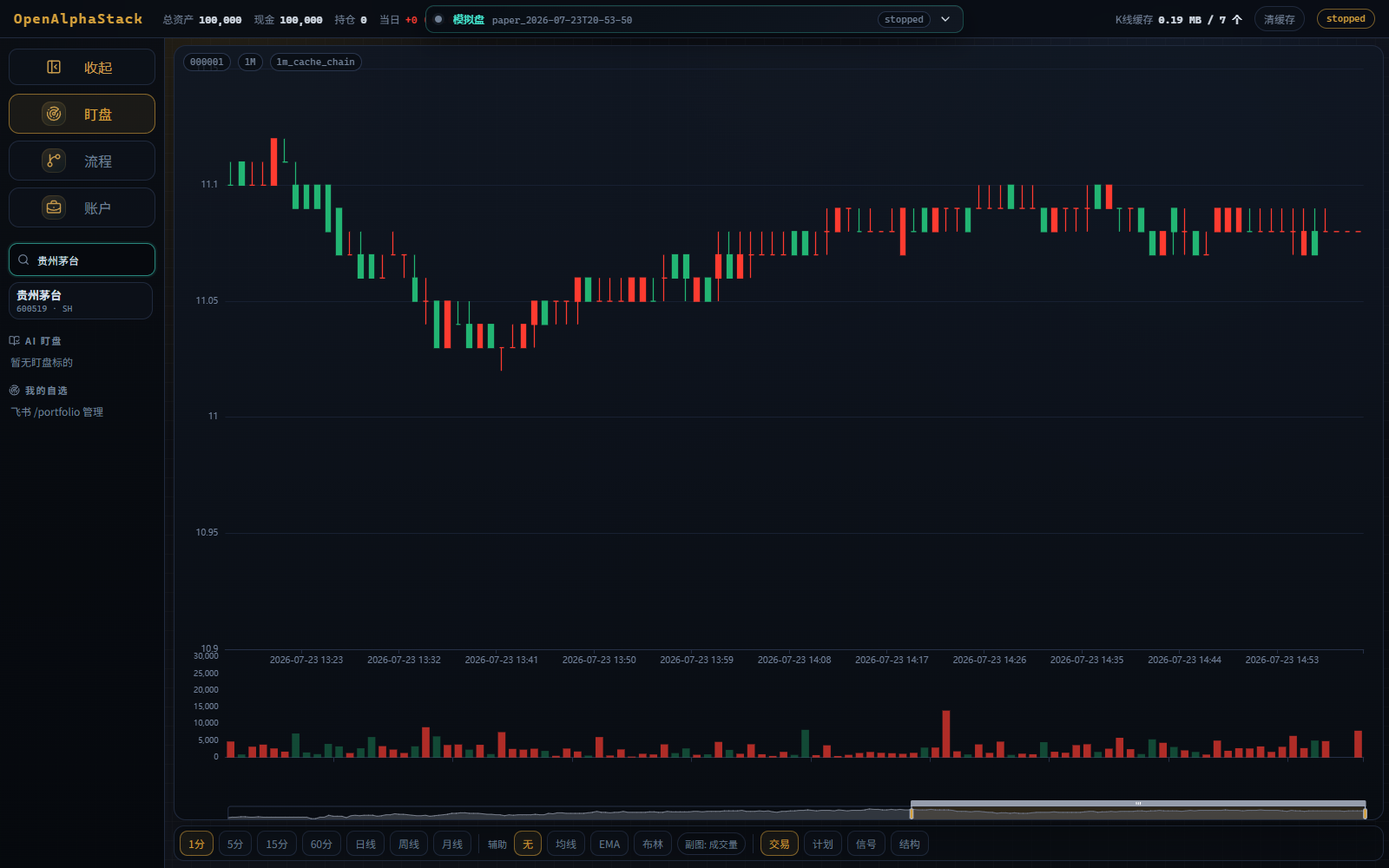Click the 1m_cache_chain chip
The height and width of the screenshot is (868, 1389).
(315, 62)
